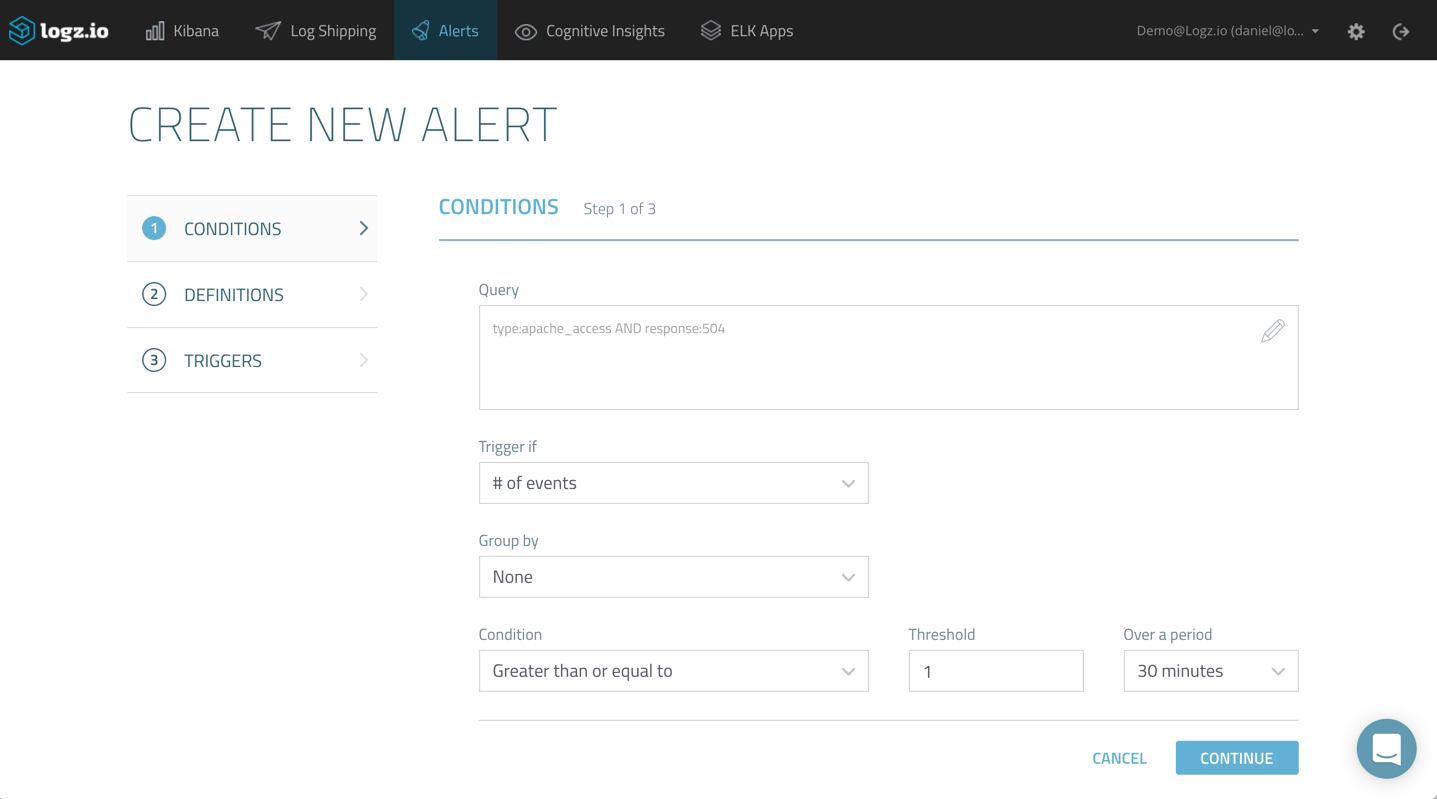Select the Definitions step tab
The image size is (1437, 799).
pos(252,295)
